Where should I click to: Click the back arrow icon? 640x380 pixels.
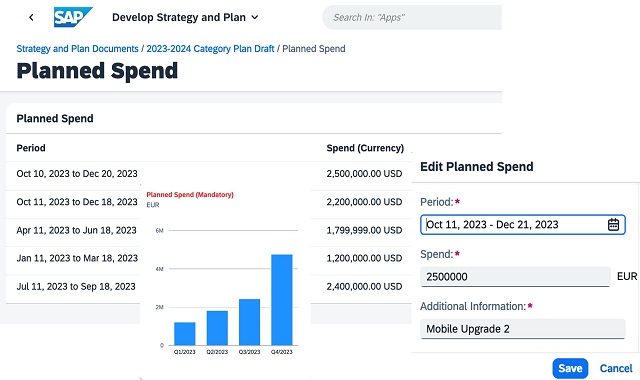pyautogui.click(x=31, y=17)
